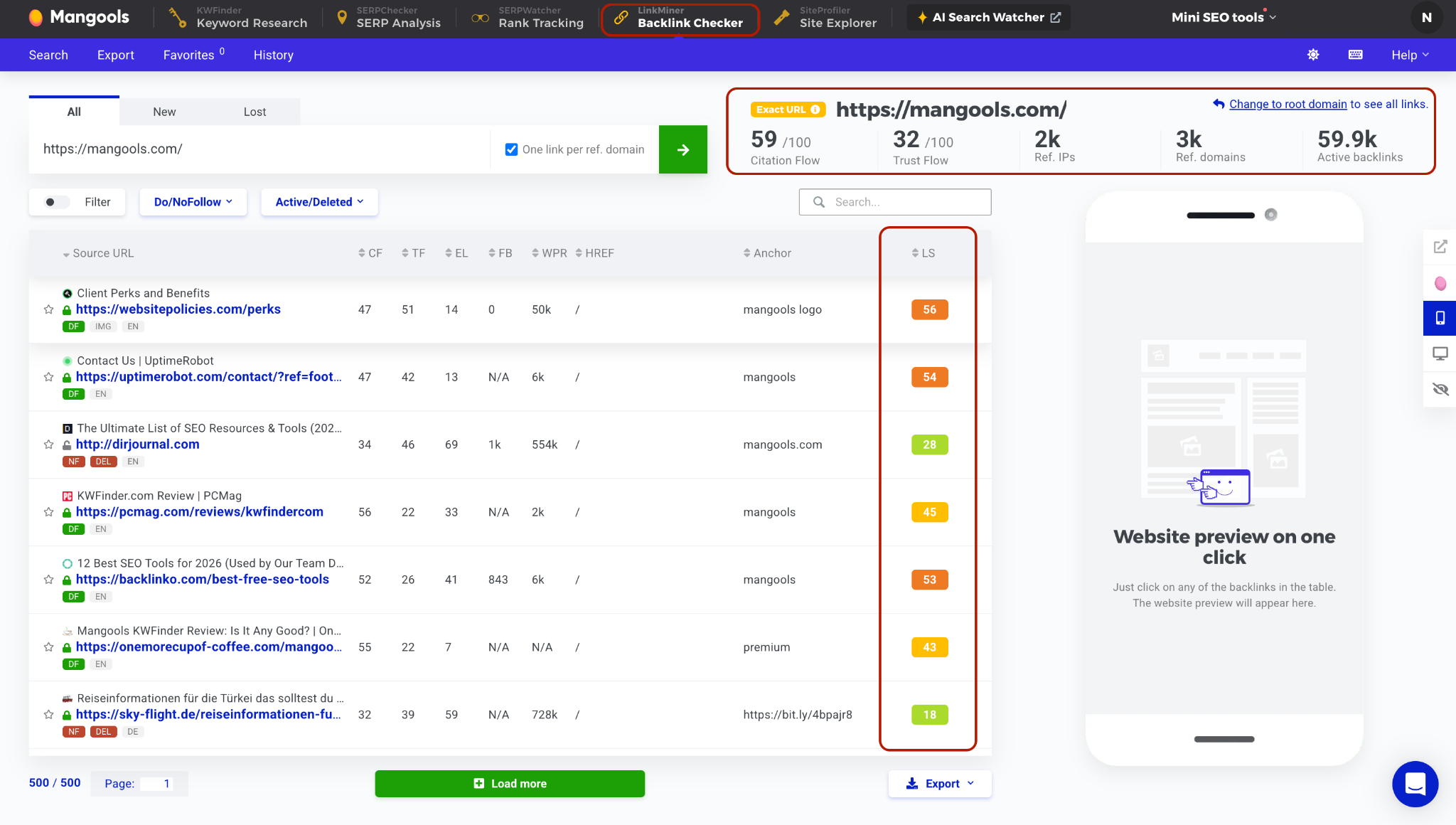This screenshot has width=1456, height=825.
Task: Sort the table by WPR column
Action: click(x=550, y=253)
